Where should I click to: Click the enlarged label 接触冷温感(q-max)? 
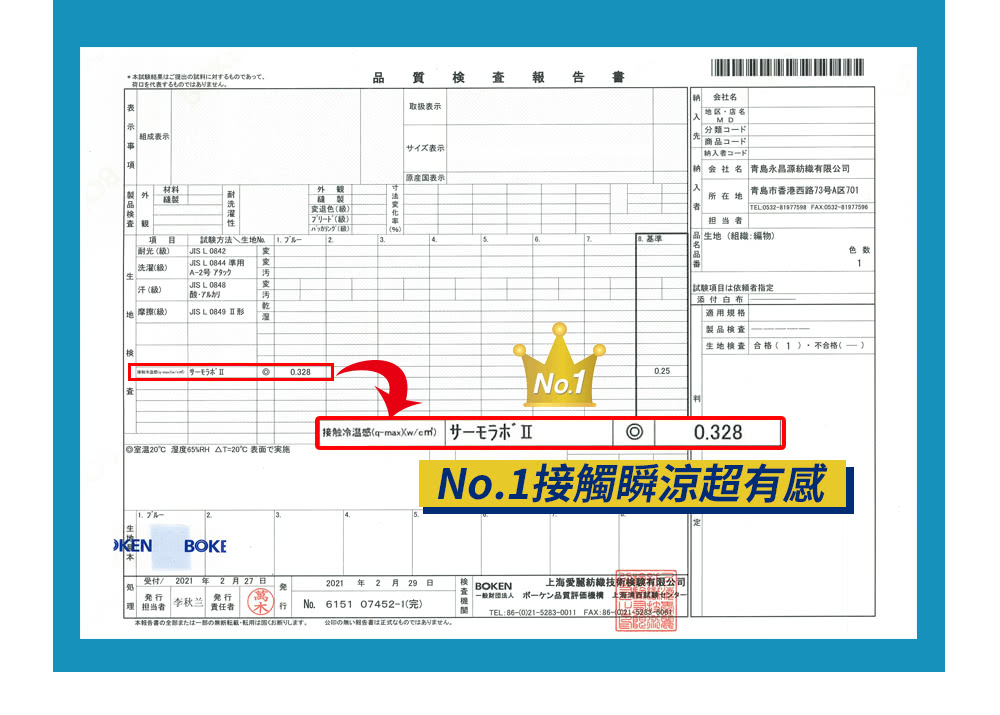click(379, 432)
